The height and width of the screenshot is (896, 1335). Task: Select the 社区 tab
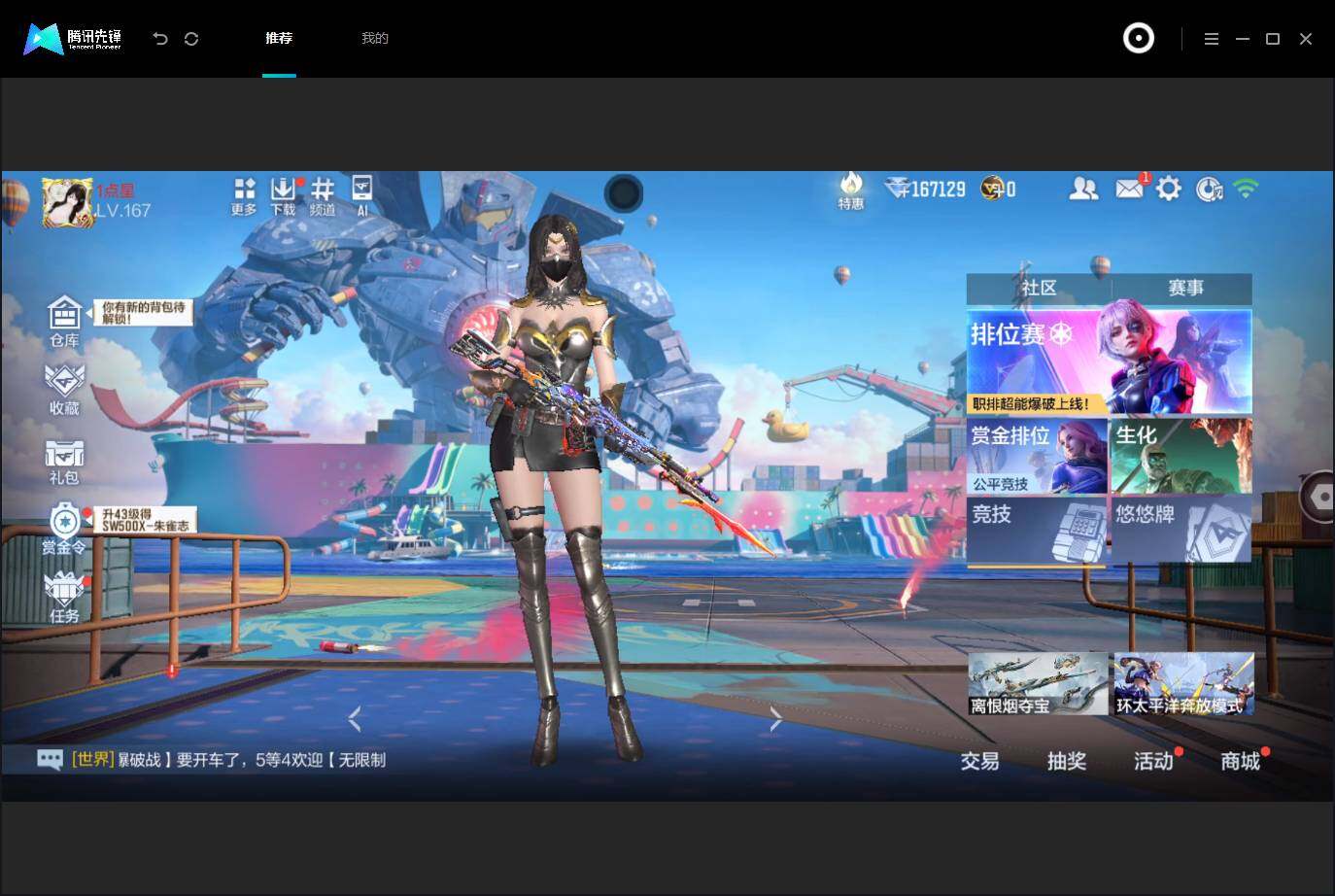[x=1039, y=288]
